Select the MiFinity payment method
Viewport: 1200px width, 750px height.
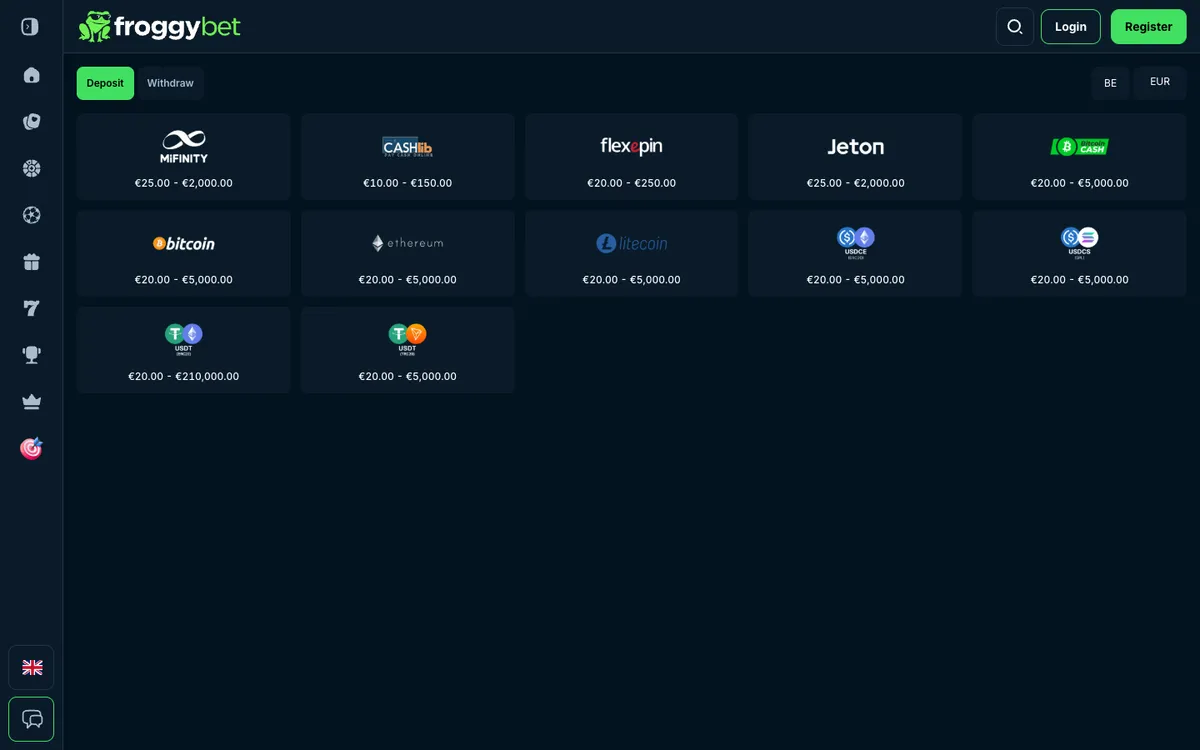184,157
